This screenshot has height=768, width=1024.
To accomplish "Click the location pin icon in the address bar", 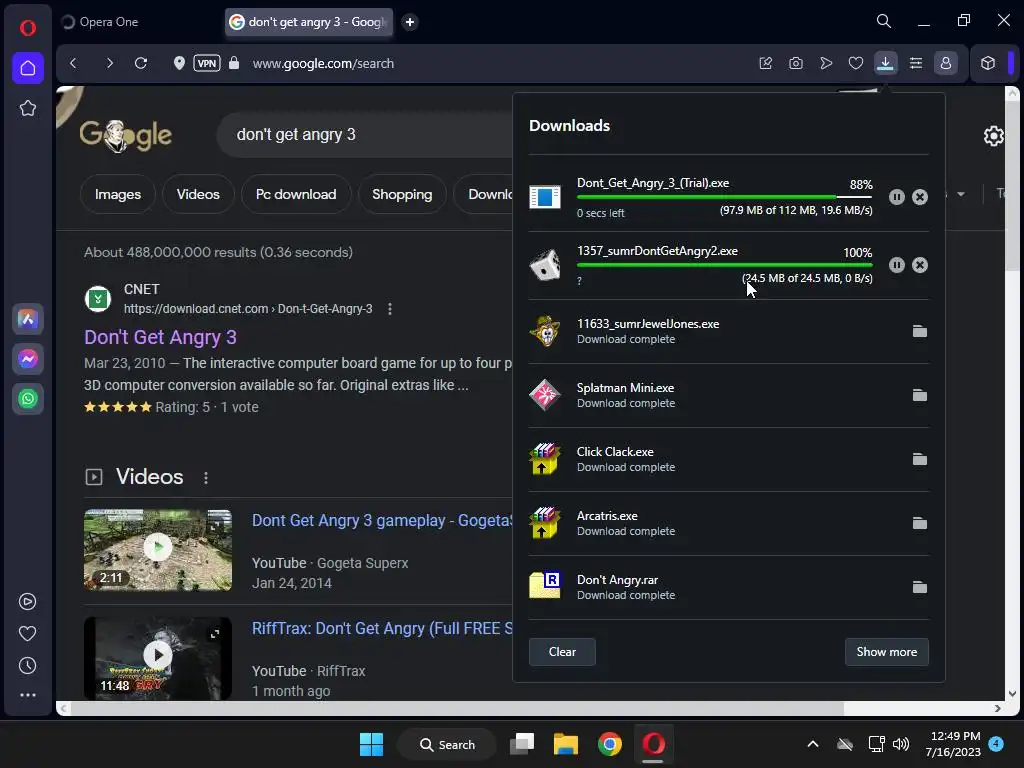I will (179, 63).
